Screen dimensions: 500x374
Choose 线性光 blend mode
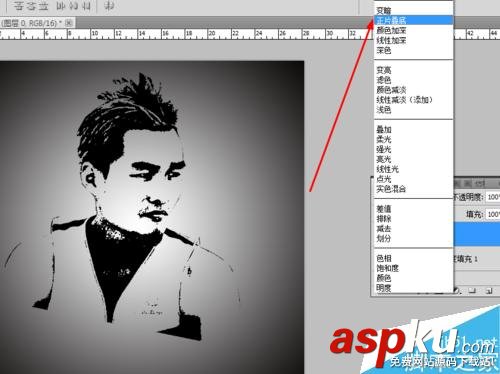[413, 169]
